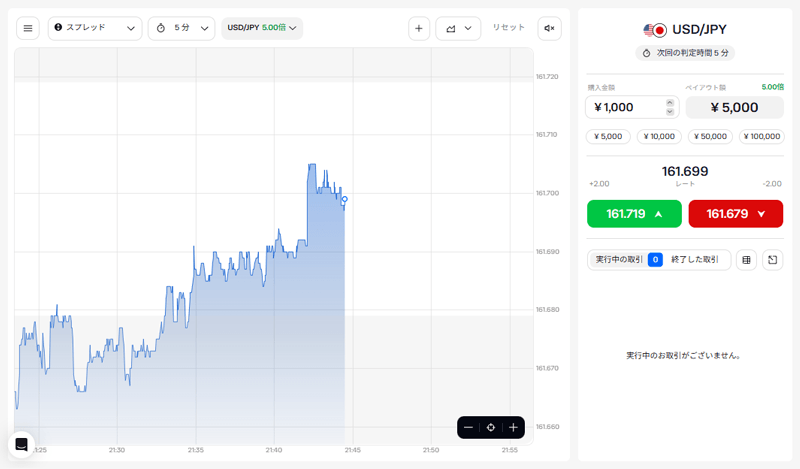The width and height of the screenshot is (800, 469).
Task: Click the USD/JPY flag icon
Action: point(655,30)
